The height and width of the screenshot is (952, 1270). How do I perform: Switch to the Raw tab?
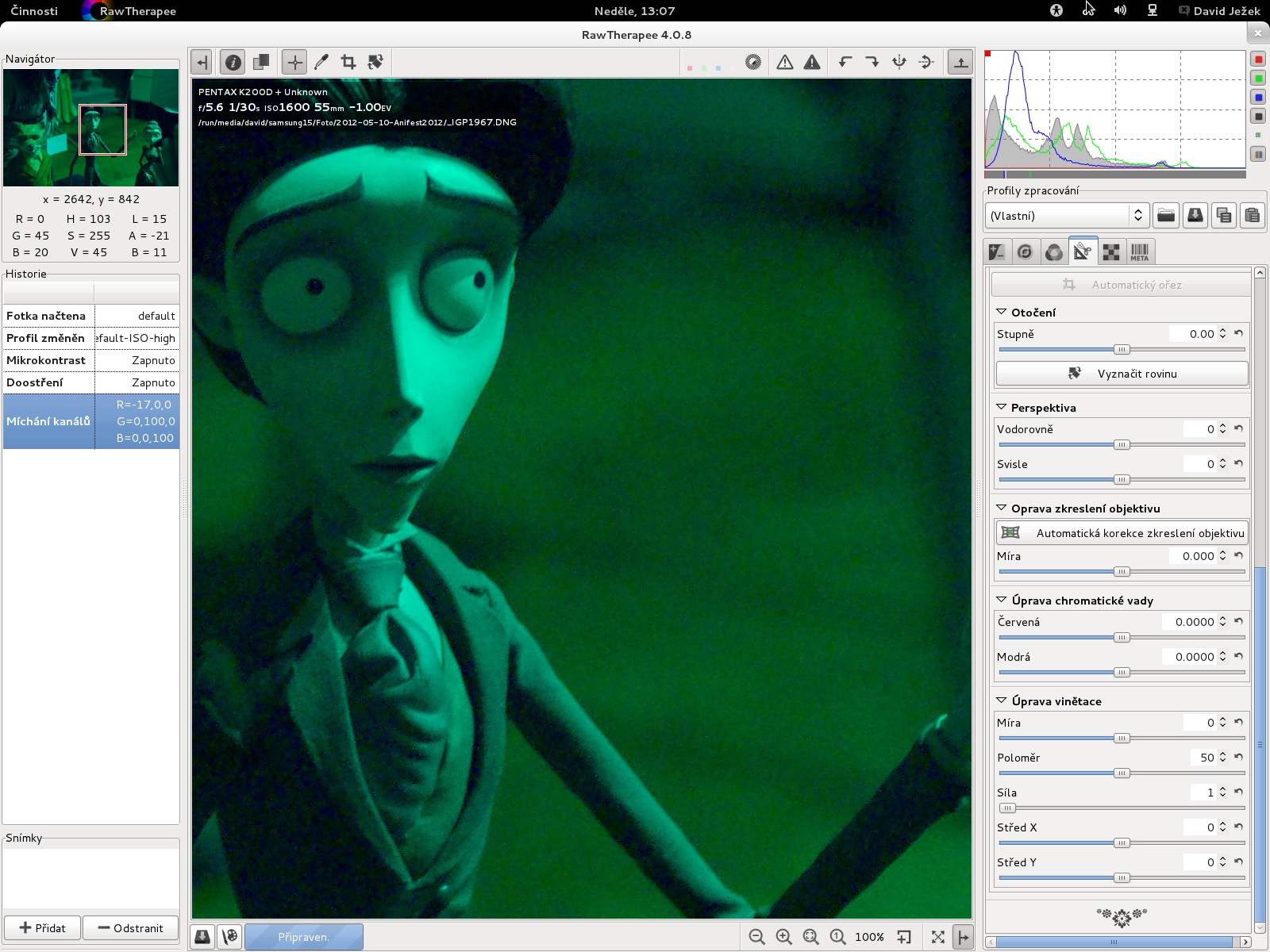point(1111,252)
